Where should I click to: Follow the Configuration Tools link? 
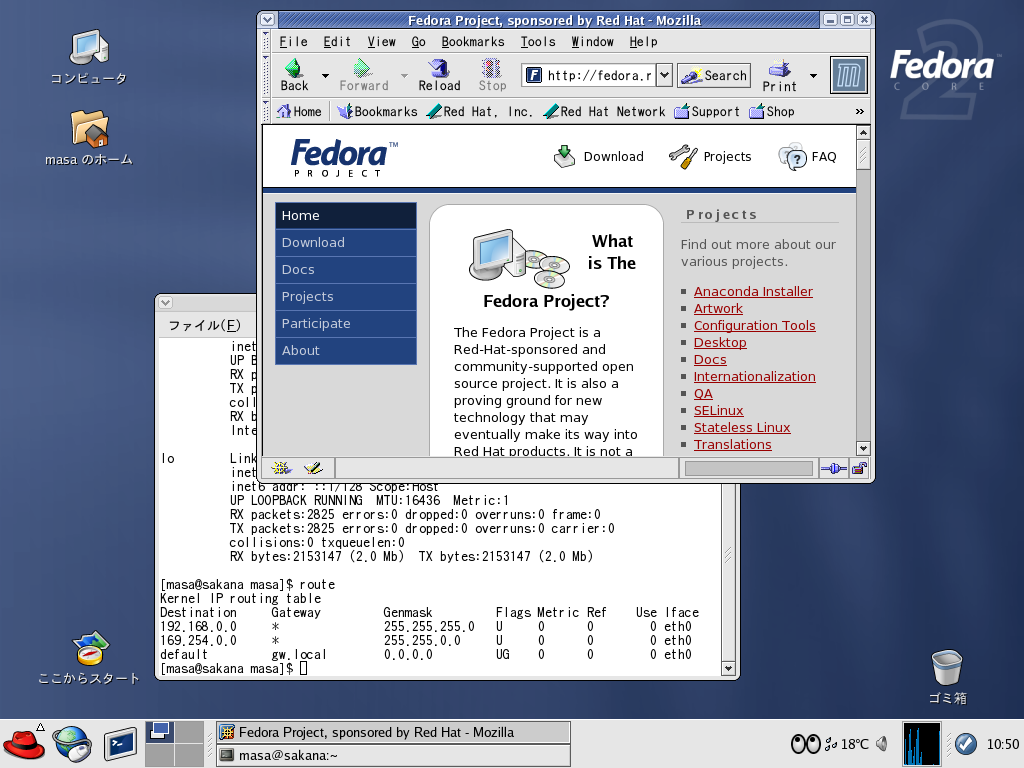(754, 325)
